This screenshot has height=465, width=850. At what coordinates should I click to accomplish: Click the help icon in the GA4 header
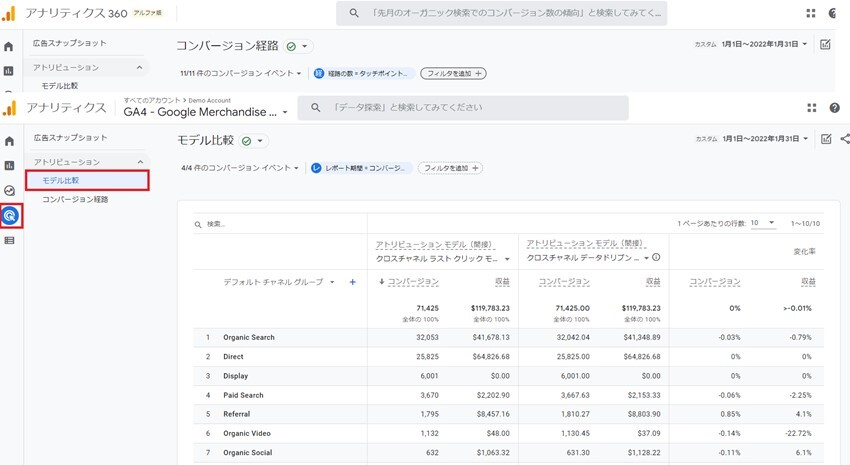(x=835, y=108)
